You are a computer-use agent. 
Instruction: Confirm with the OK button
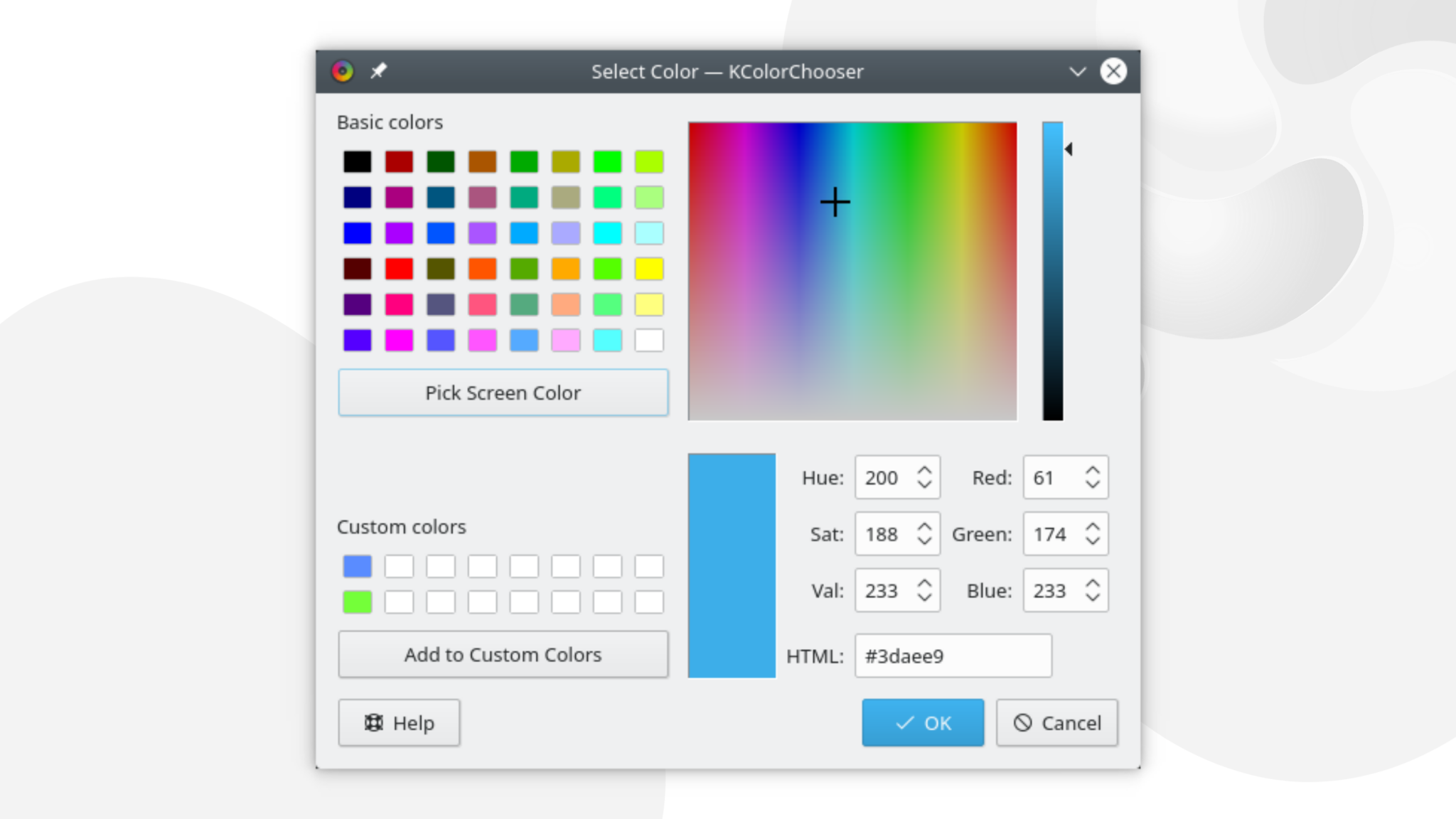tap(923, 723)
